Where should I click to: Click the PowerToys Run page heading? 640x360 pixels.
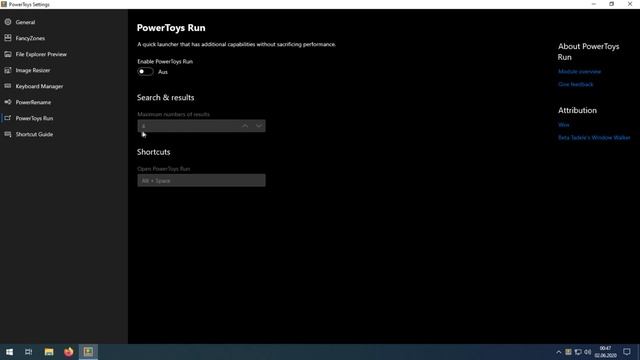click(x=171, y=28)
